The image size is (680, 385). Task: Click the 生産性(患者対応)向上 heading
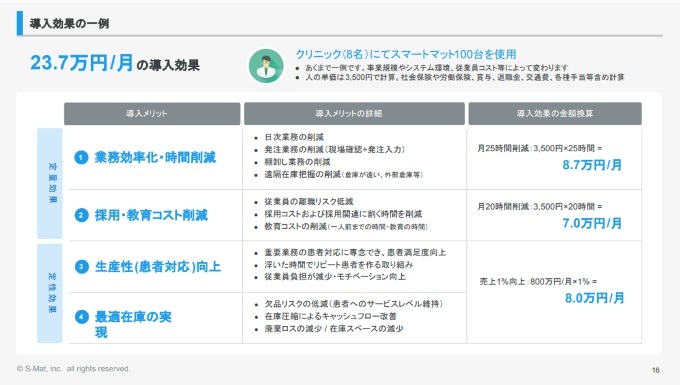[157, 267]
